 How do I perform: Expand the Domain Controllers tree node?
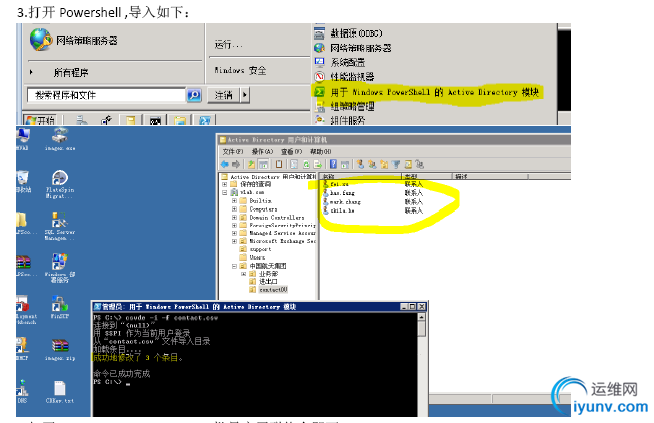tap(234, 217)
